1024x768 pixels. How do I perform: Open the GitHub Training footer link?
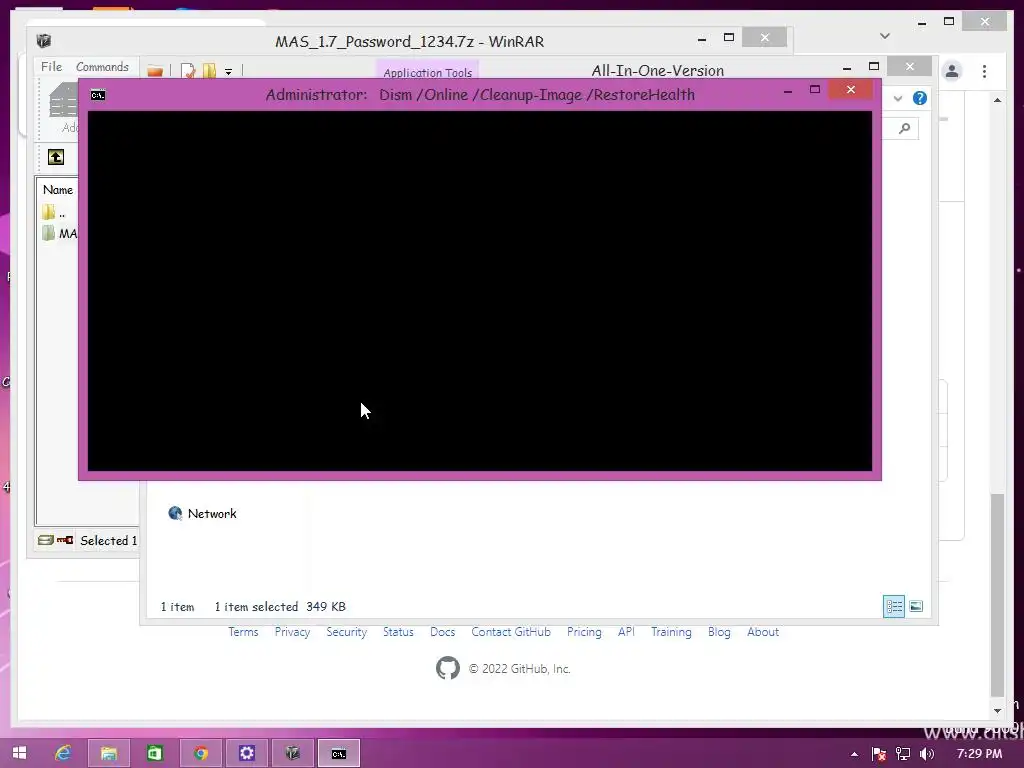671,632
